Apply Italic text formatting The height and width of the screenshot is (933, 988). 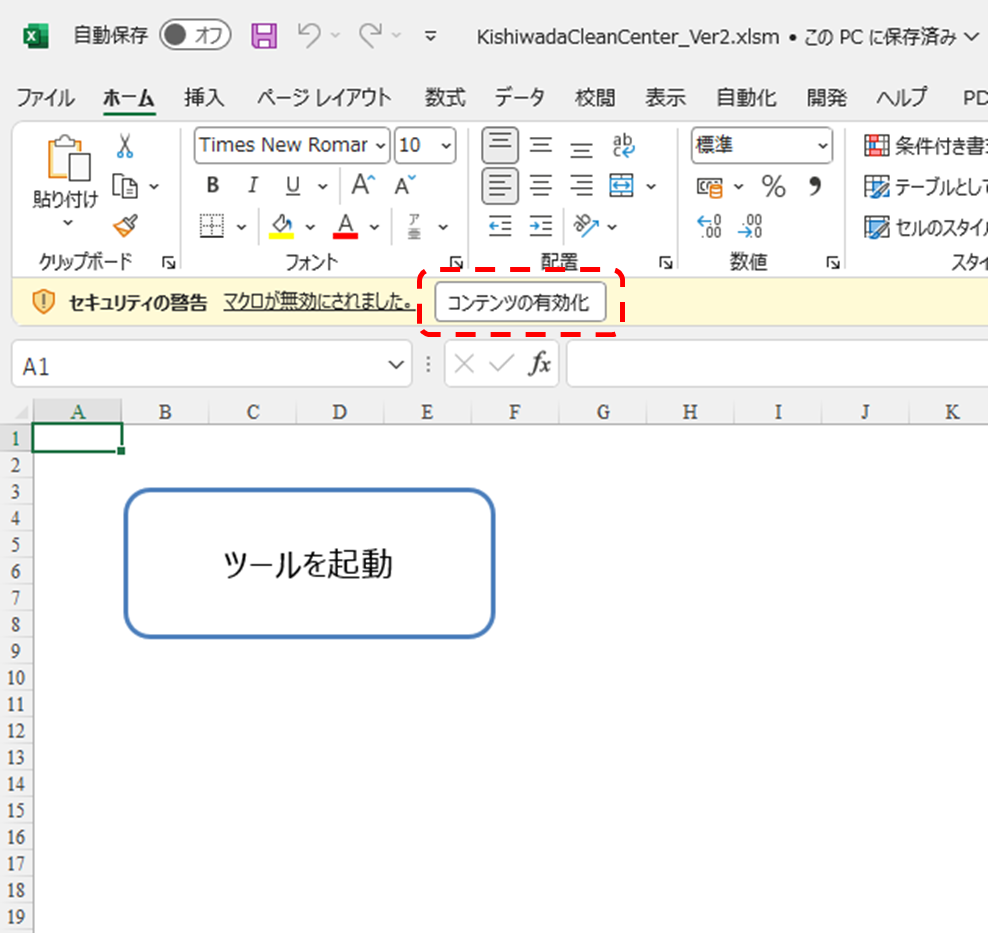pyautogui.click(x=252, y=186)
